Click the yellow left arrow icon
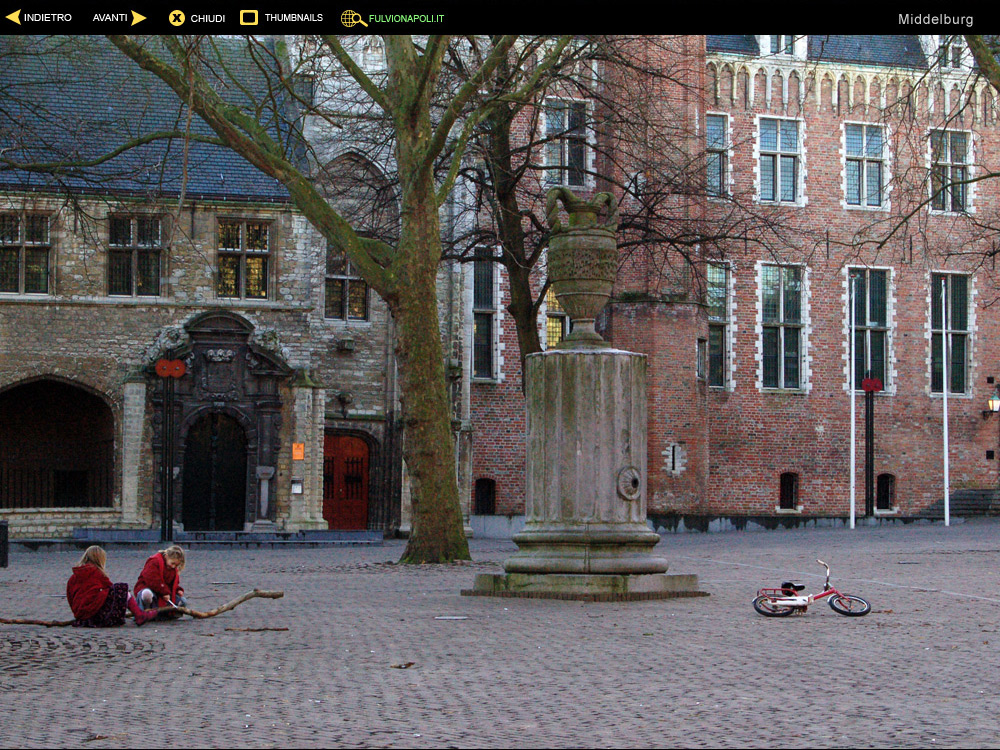Viewport: 1000px width, 750px height. (13, 17)
